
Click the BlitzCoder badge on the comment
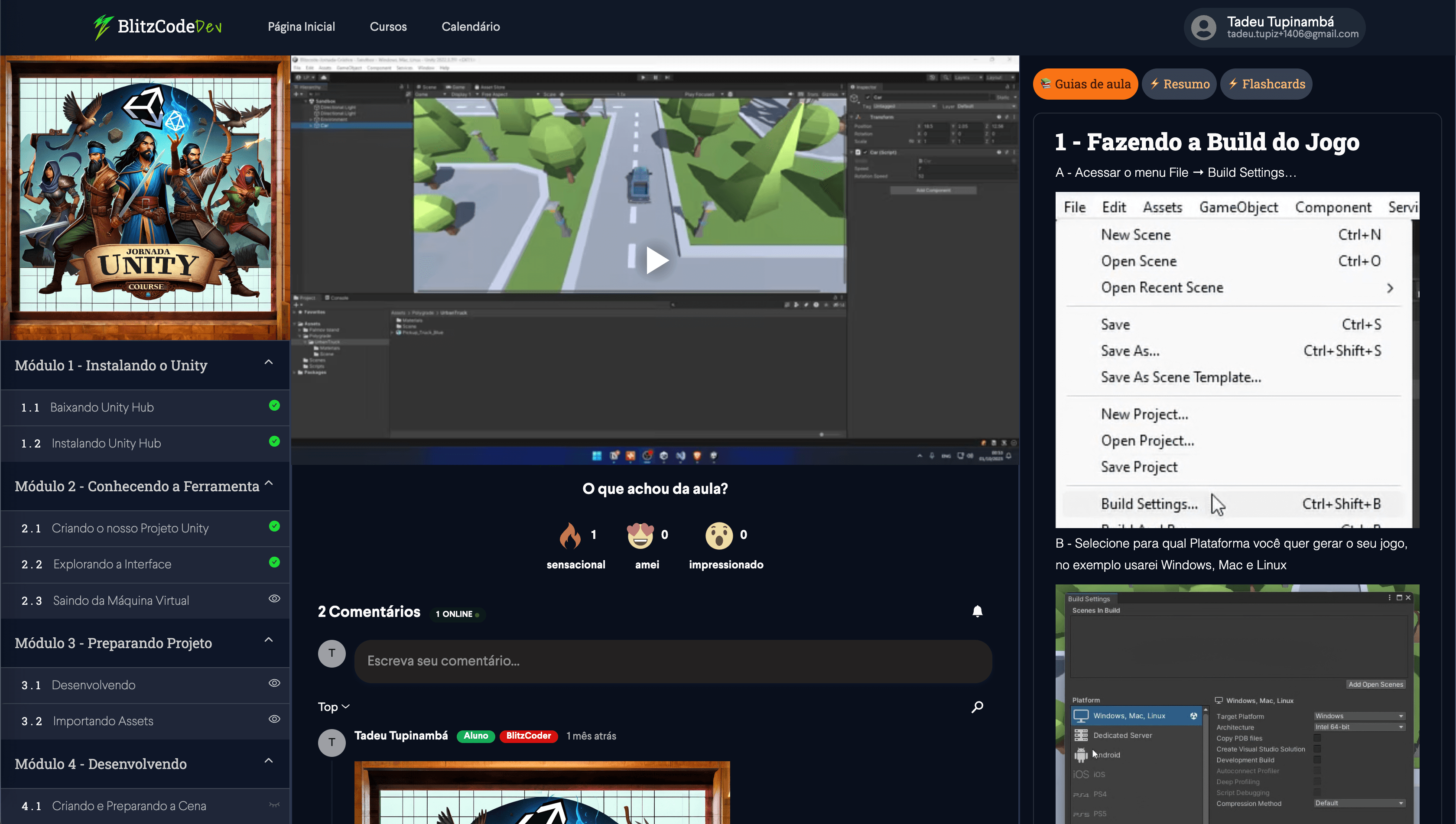[x=528, y=736]
